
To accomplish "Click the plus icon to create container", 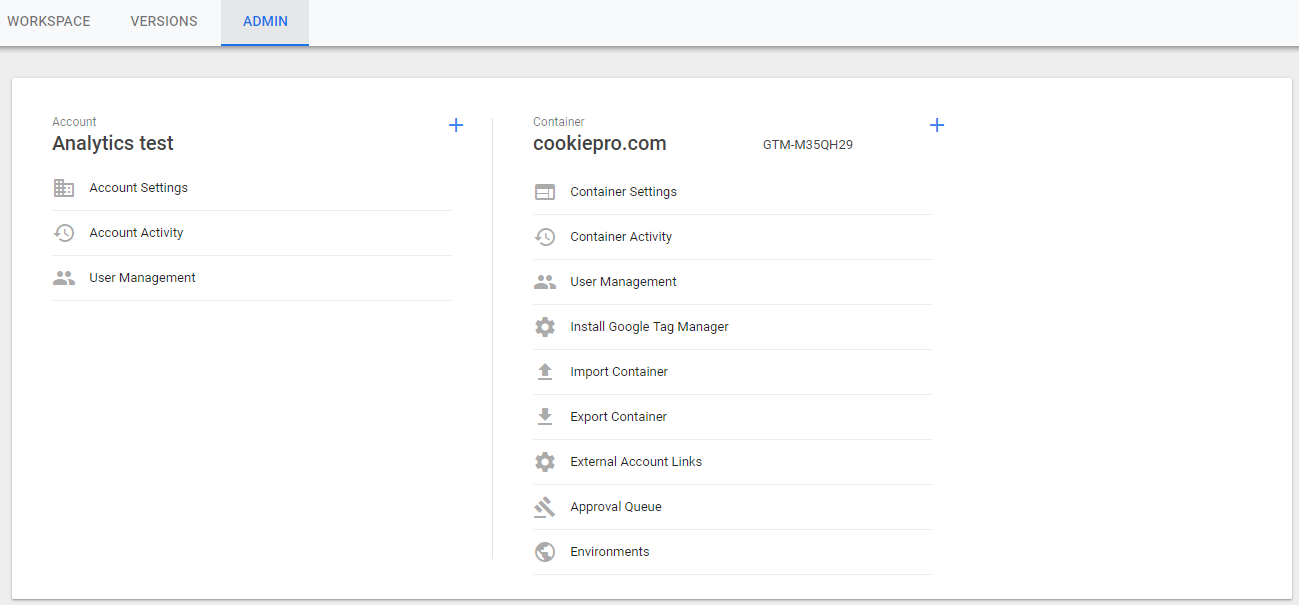I will [x=937, y=125].
